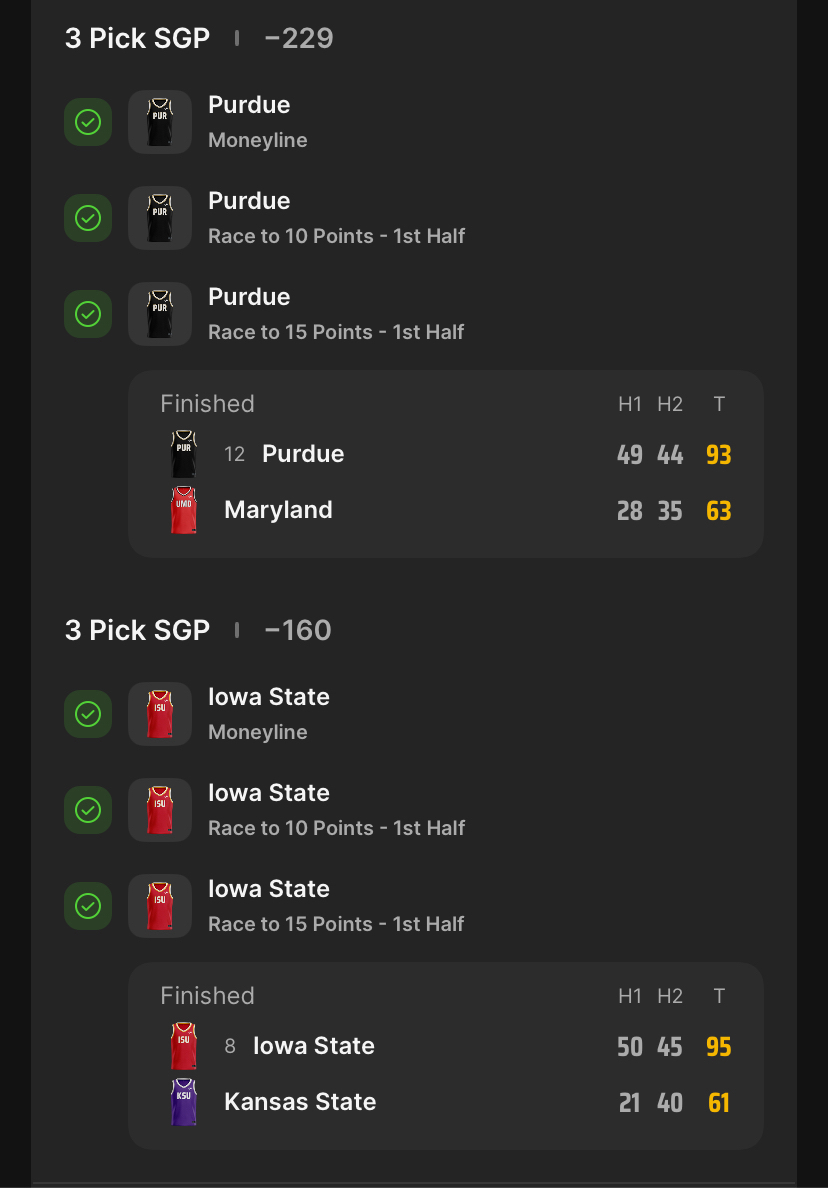Click Purdue jersey icon for Race to 10
Viewport: 828px width, 1188px height.
pos(160,218)
